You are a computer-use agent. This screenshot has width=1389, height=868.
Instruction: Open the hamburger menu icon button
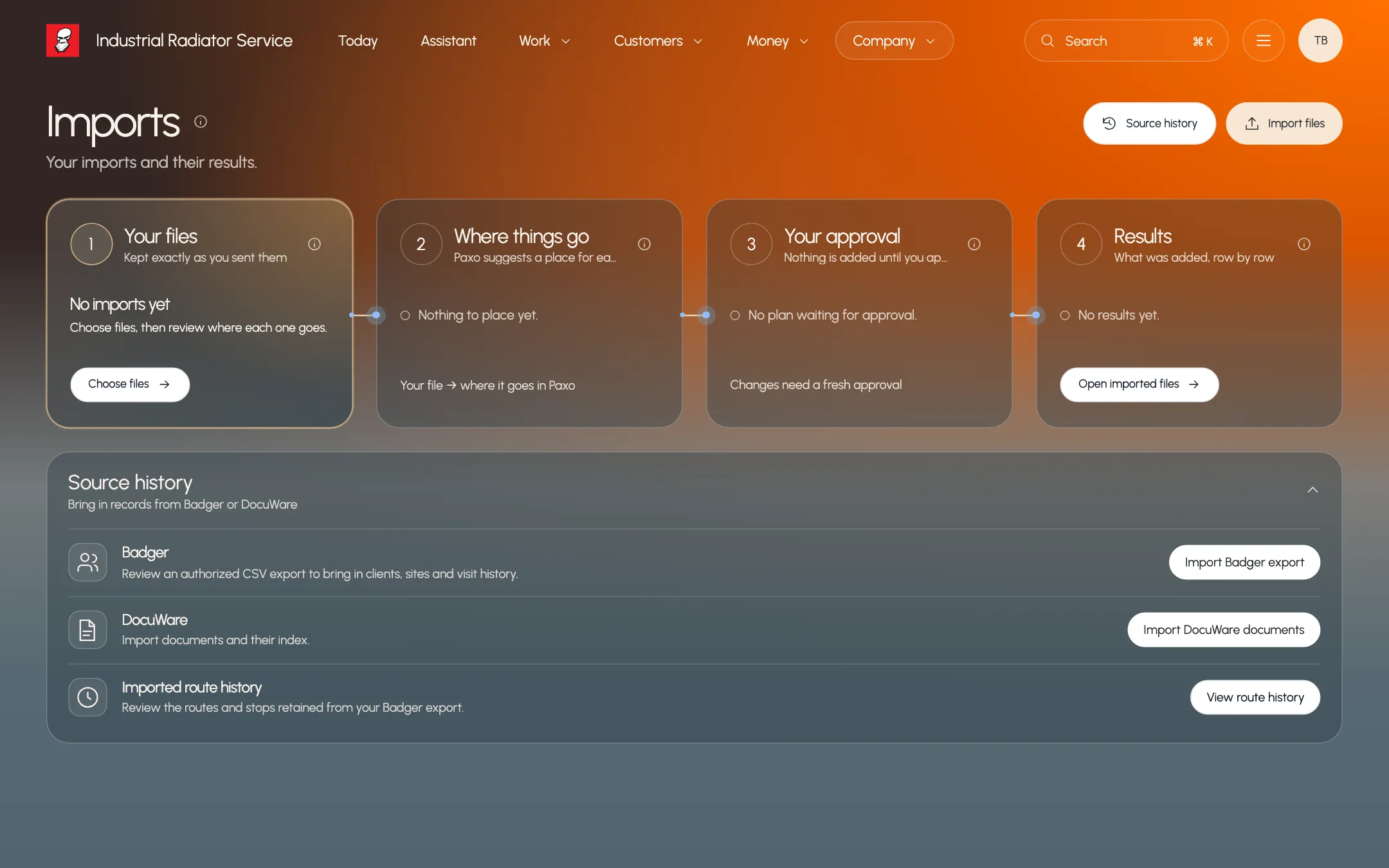pyautogui.click(x=1264, y=41)
